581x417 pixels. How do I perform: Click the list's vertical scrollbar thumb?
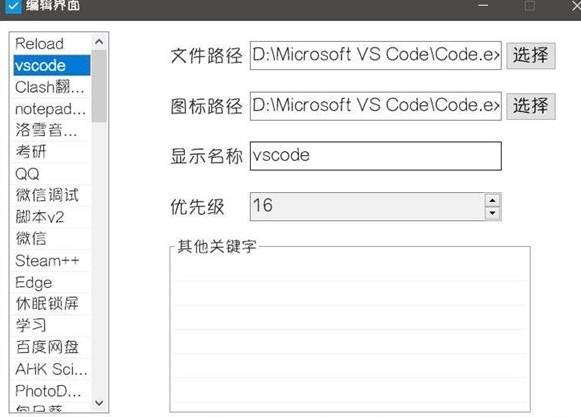pos(99,86)
